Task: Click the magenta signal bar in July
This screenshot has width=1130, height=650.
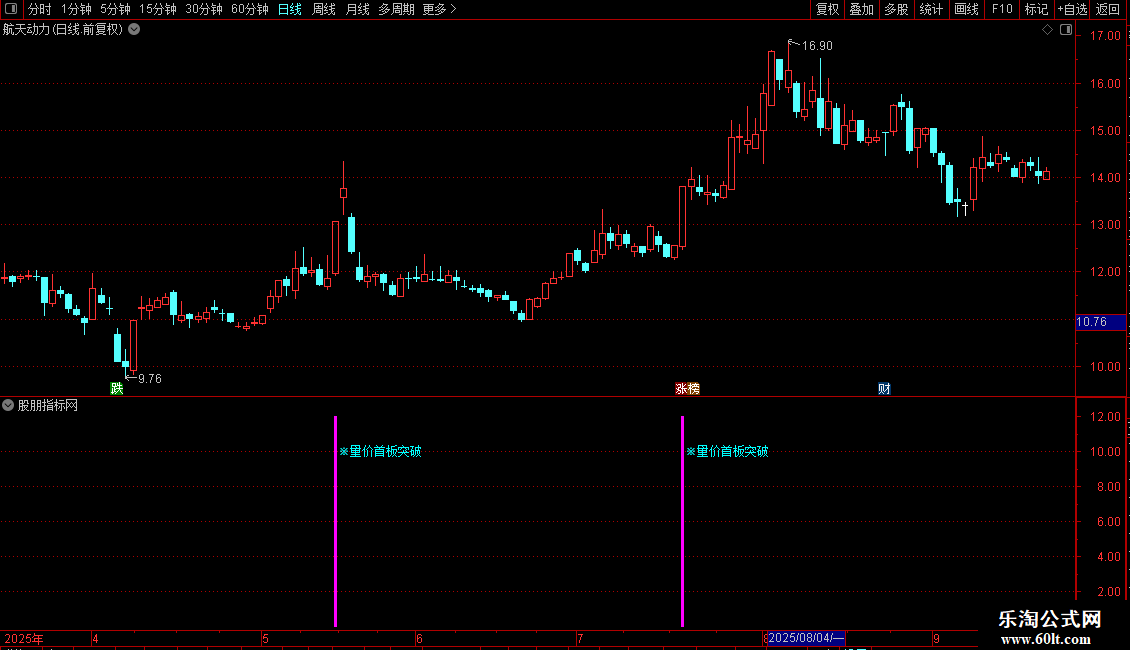Action: click(682, 521)
